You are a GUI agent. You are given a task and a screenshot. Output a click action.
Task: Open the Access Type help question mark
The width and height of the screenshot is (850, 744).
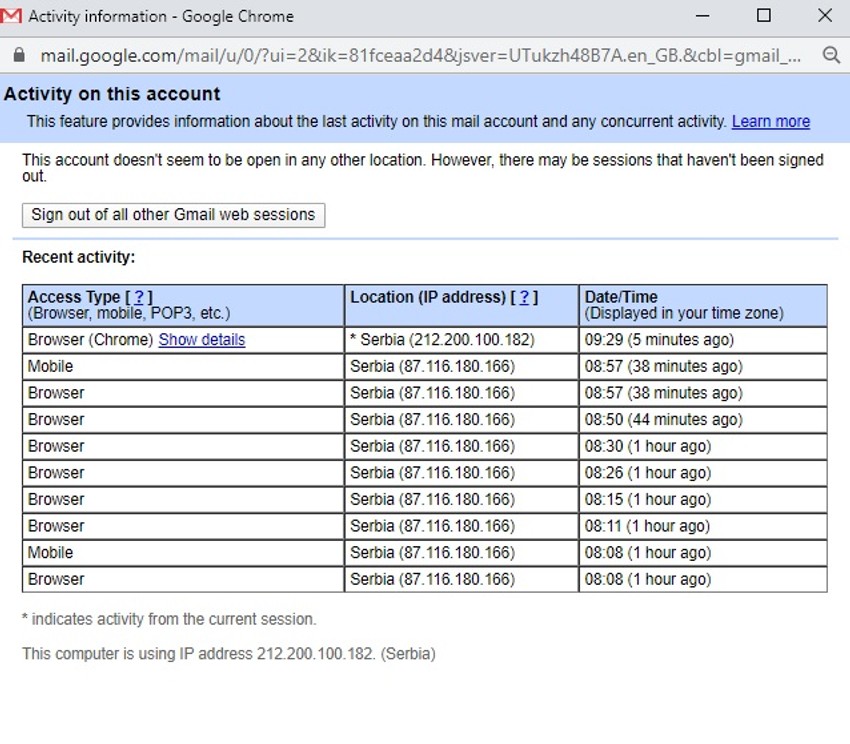(139, 297)
